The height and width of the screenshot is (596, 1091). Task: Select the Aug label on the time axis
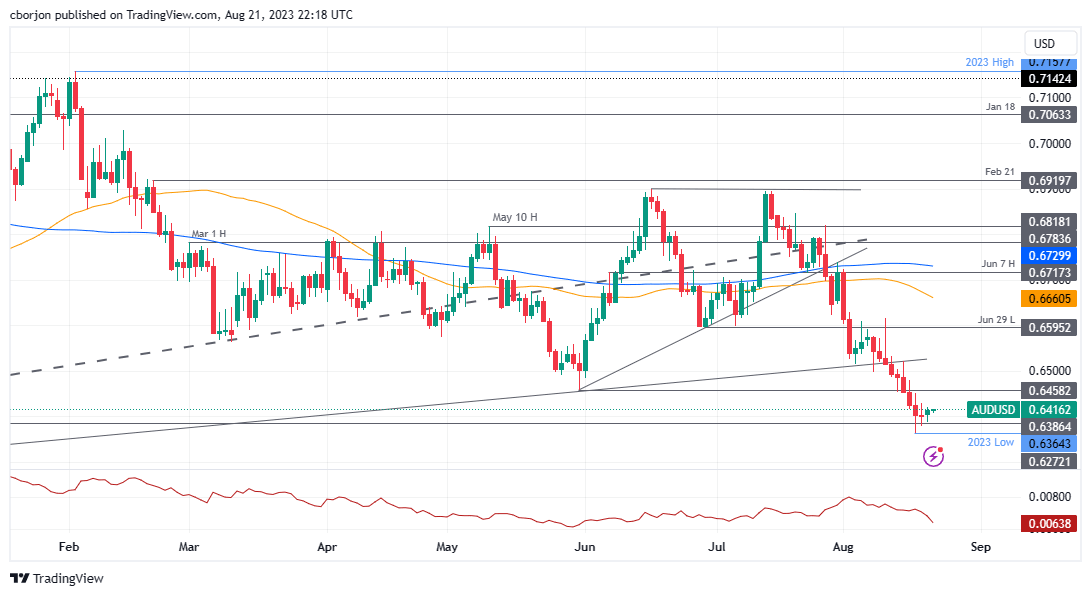842,547
